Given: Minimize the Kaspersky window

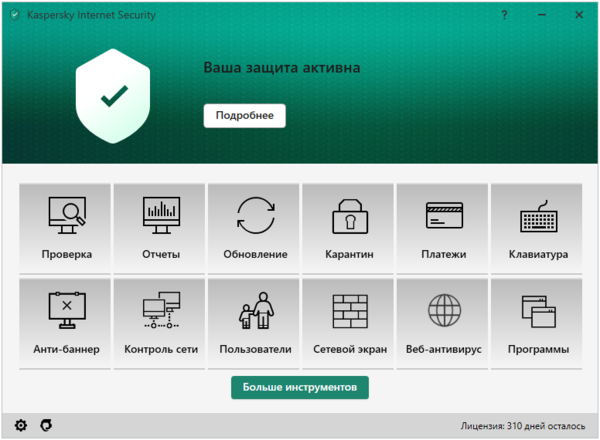Looking at the screenshot, I should click(x=542, y=15).
